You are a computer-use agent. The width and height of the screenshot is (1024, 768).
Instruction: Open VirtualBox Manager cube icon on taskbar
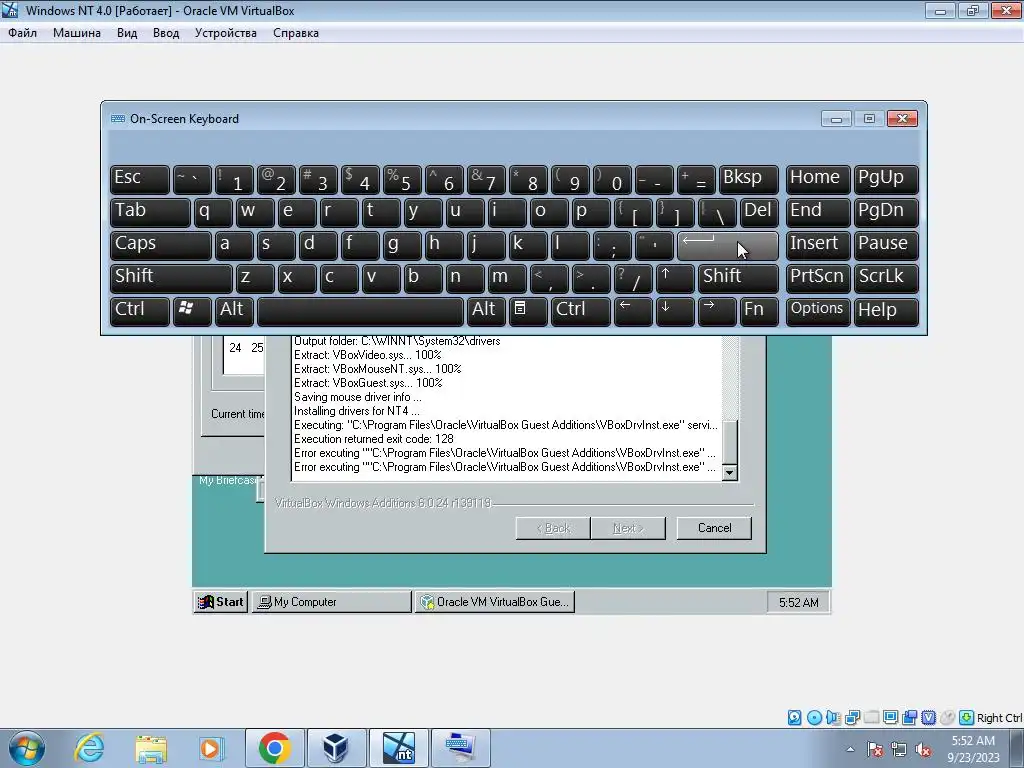pyautogui.click(x=336, y=748)
